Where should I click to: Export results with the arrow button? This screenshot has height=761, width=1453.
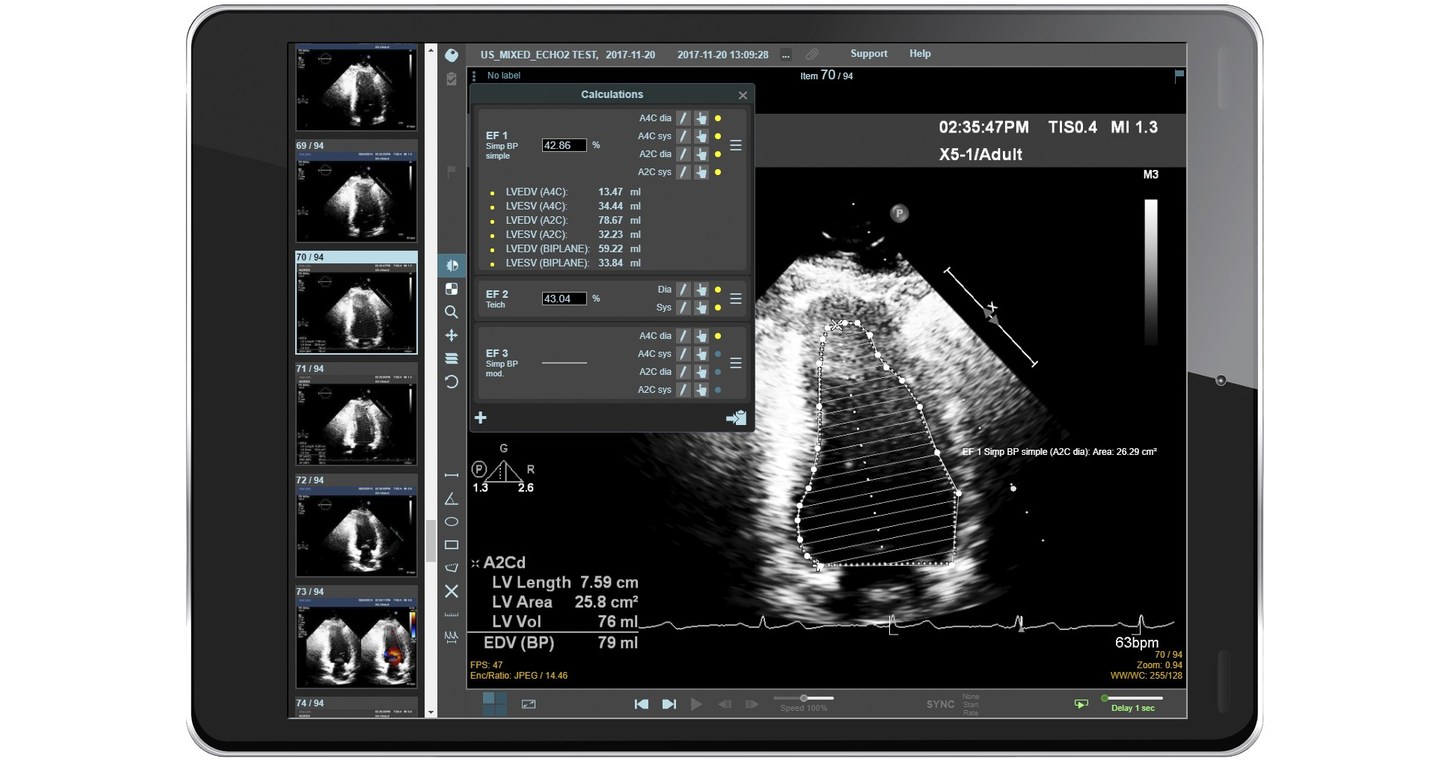[736, 417]
